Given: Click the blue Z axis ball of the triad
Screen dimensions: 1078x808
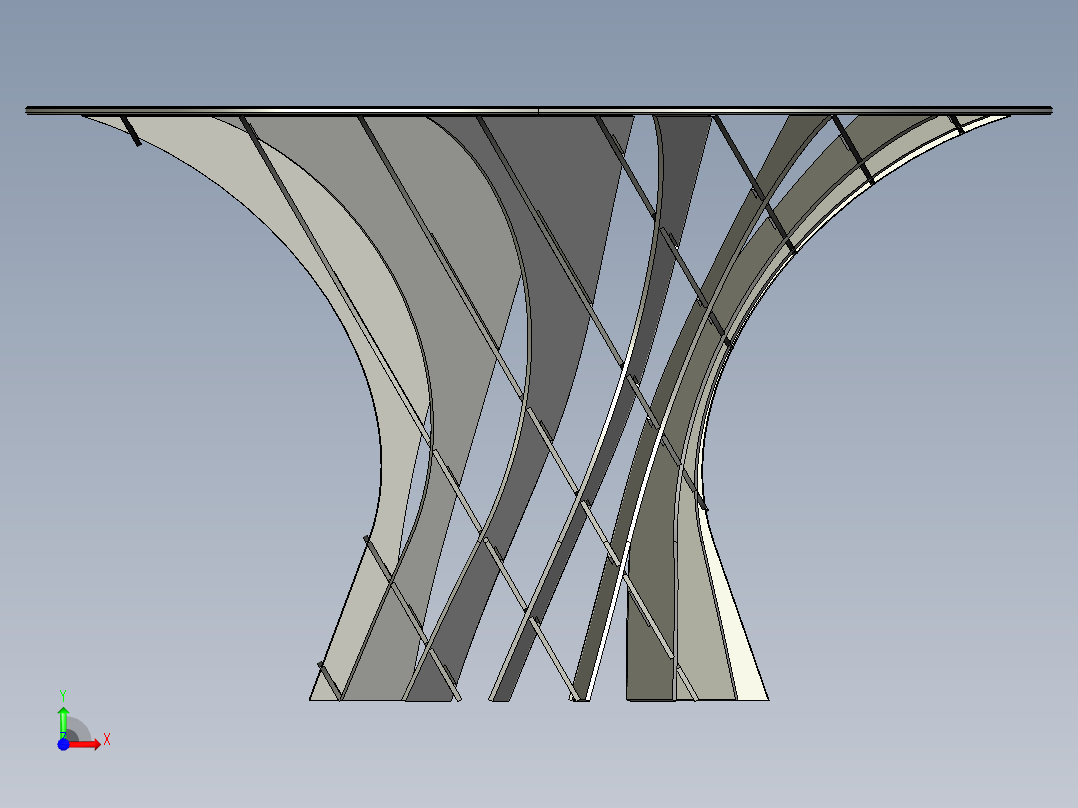Looking at the screenshot, I should pyautogui.click(x=63, y=745).
